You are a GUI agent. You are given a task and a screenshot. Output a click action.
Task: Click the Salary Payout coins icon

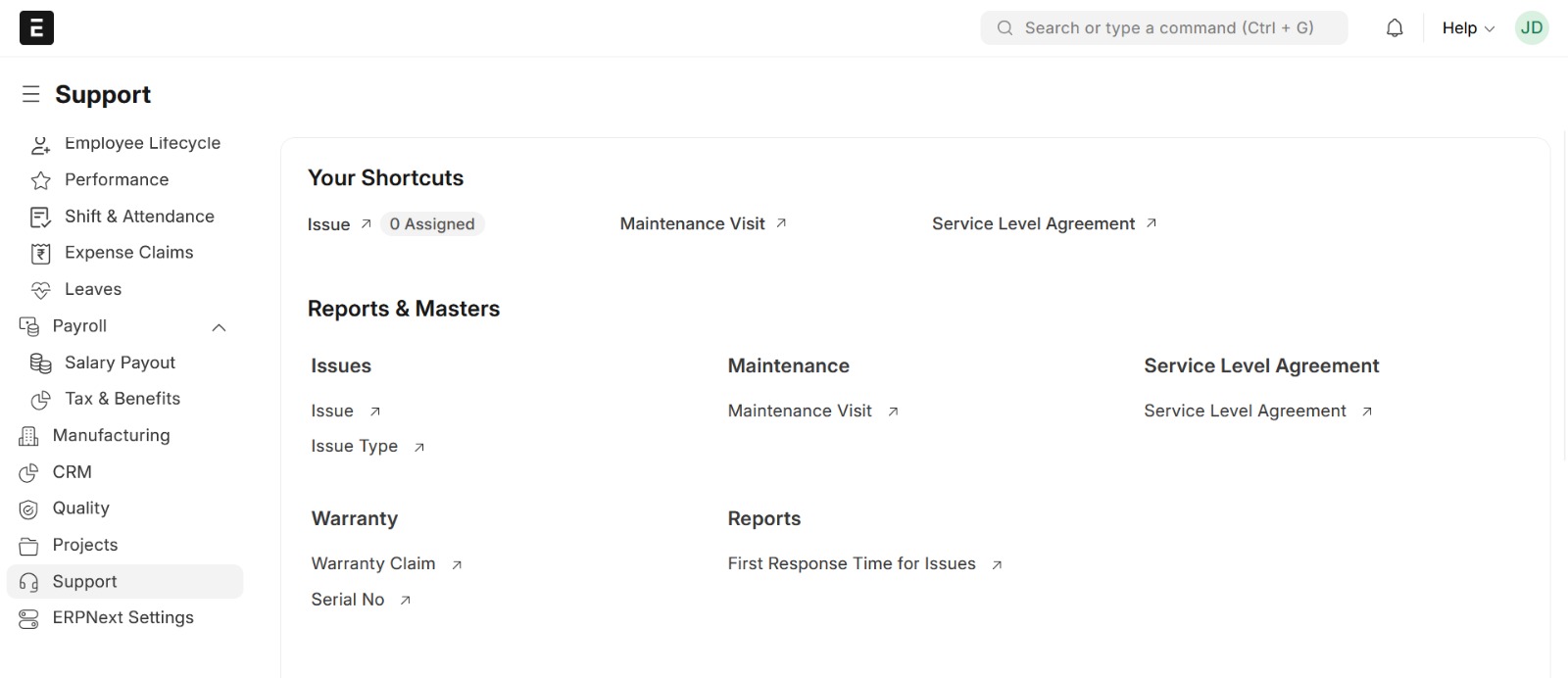(40, 363)
